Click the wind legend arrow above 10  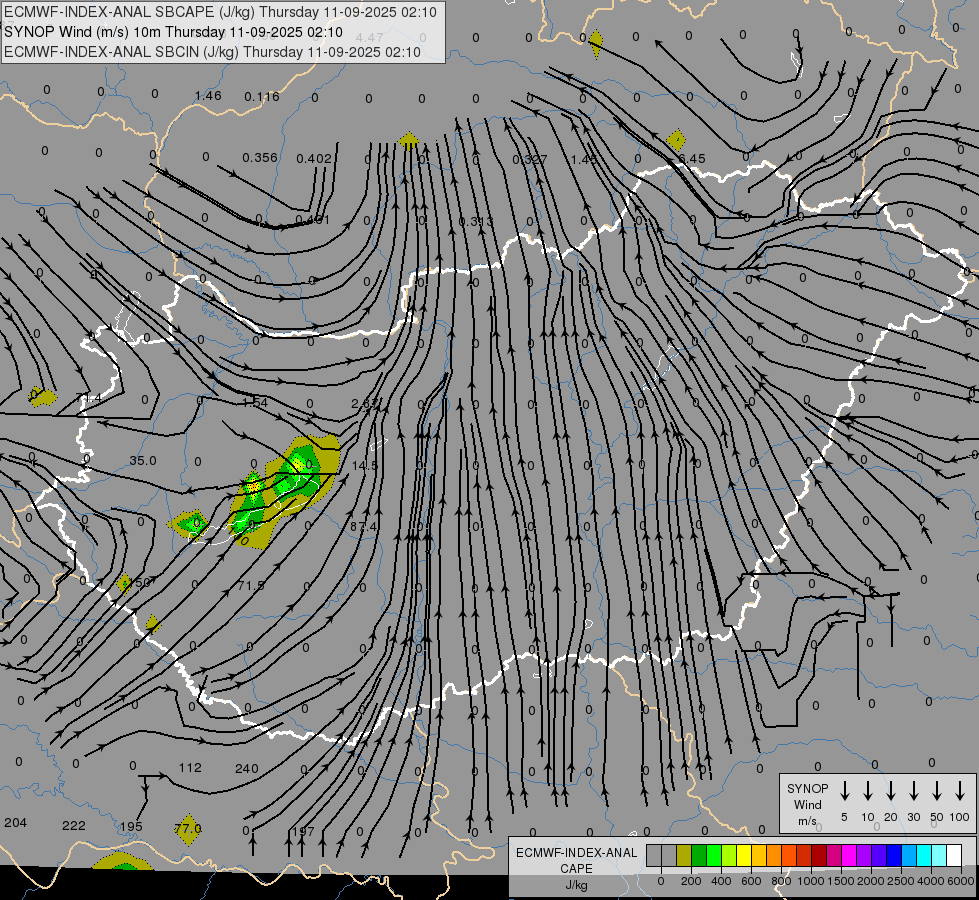point(867,791)
